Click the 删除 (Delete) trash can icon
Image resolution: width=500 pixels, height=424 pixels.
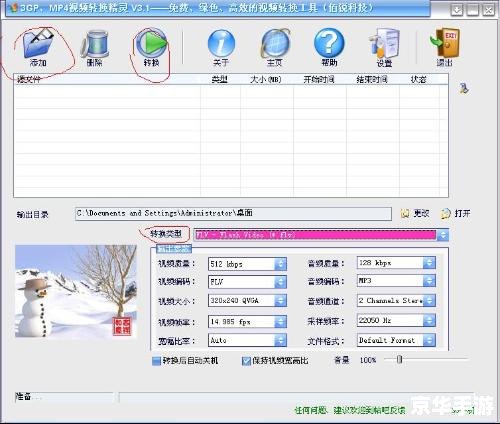tap(95, 43)
